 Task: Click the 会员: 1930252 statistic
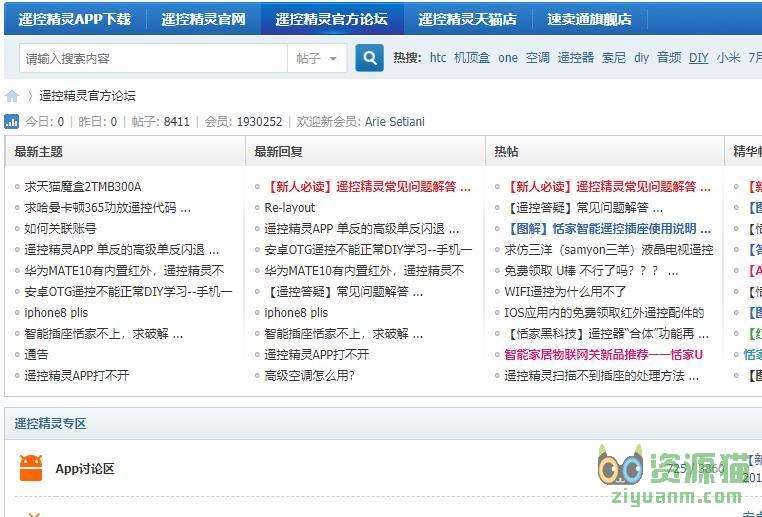[243, 121]
